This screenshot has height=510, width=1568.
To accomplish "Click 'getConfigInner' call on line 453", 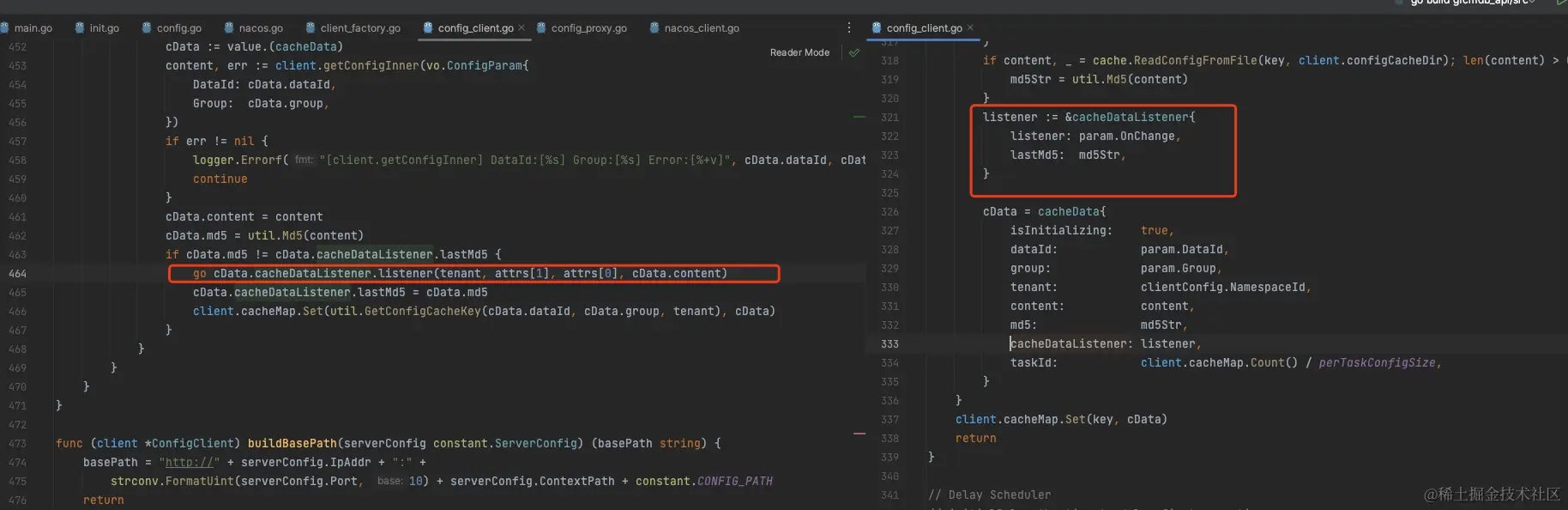I will (x=371, y=65).
